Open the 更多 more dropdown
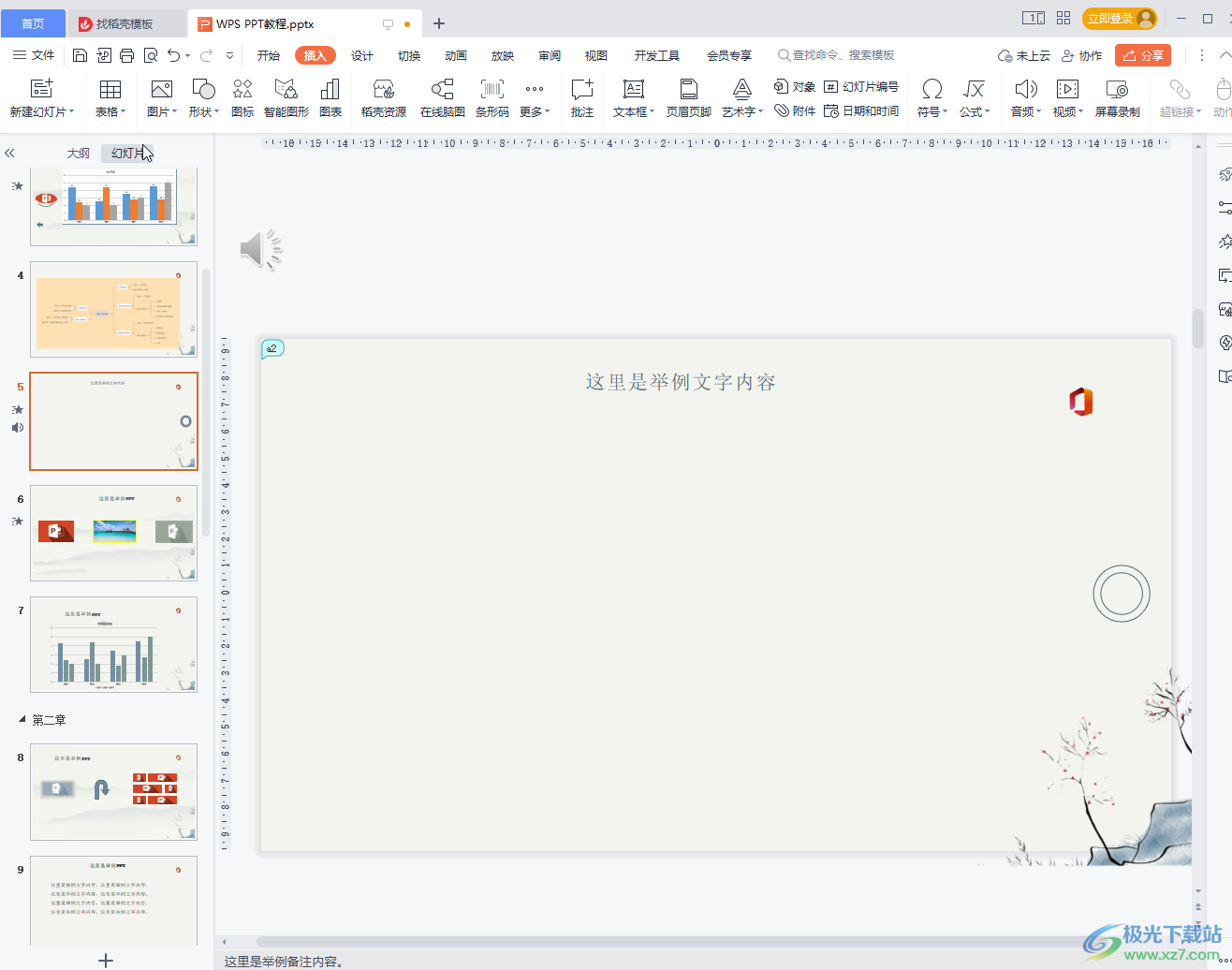This screenshot has height=970, width=1232. pyautogui.click(x=535, y=98)
